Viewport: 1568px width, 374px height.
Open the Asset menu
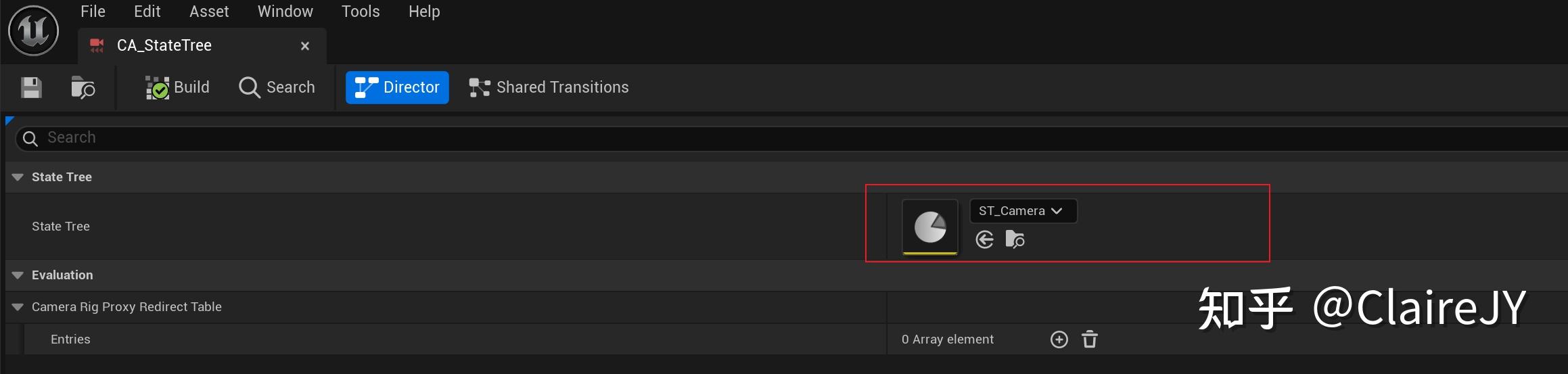pyautogui.click(x=209, y=11)
